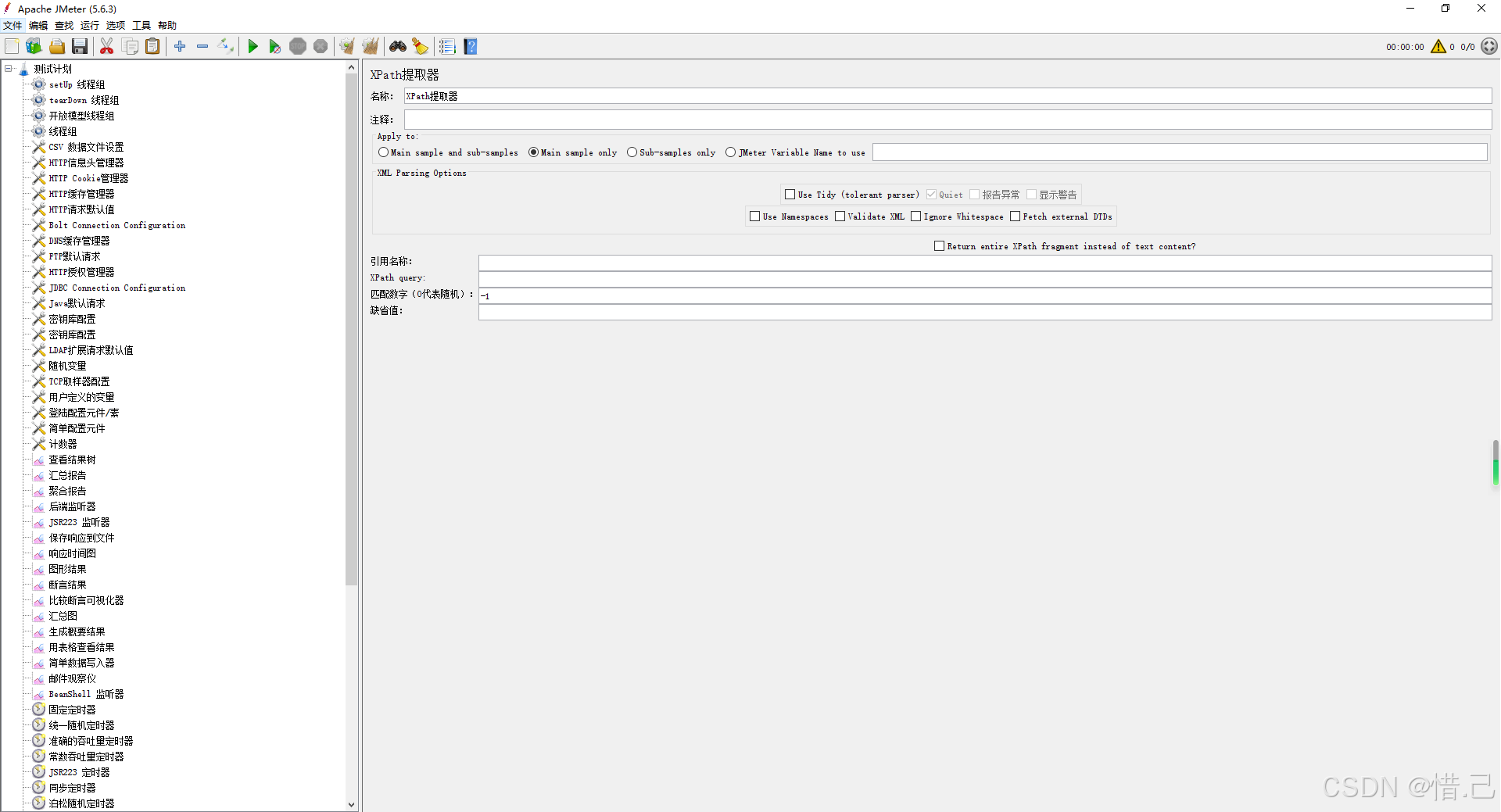1501x812 pixels.
Task: Click the remote engine status icon
Action: tap(1489, 47)
